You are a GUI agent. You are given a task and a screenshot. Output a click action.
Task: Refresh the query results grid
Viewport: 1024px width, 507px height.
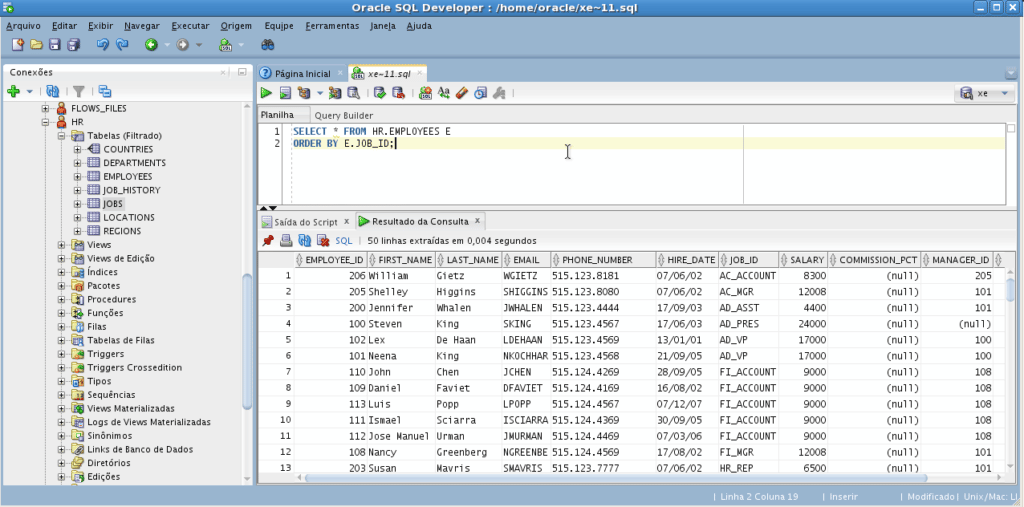[304, 241]
